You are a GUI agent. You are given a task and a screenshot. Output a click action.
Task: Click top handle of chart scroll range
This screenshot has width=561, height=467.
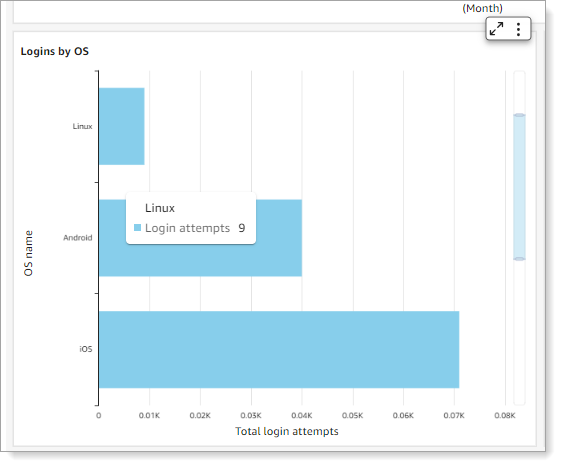[x=519, y=115]
